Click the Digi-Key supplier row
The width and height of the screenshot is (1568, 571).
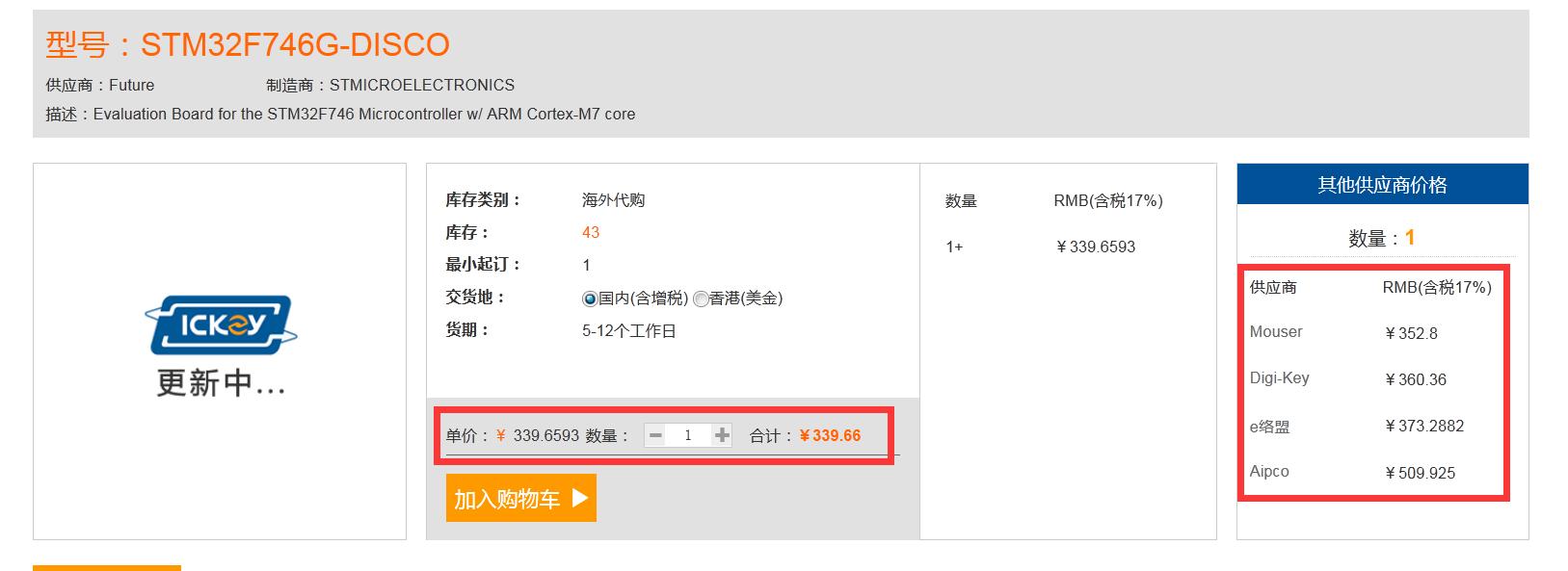click(1374, 378)
